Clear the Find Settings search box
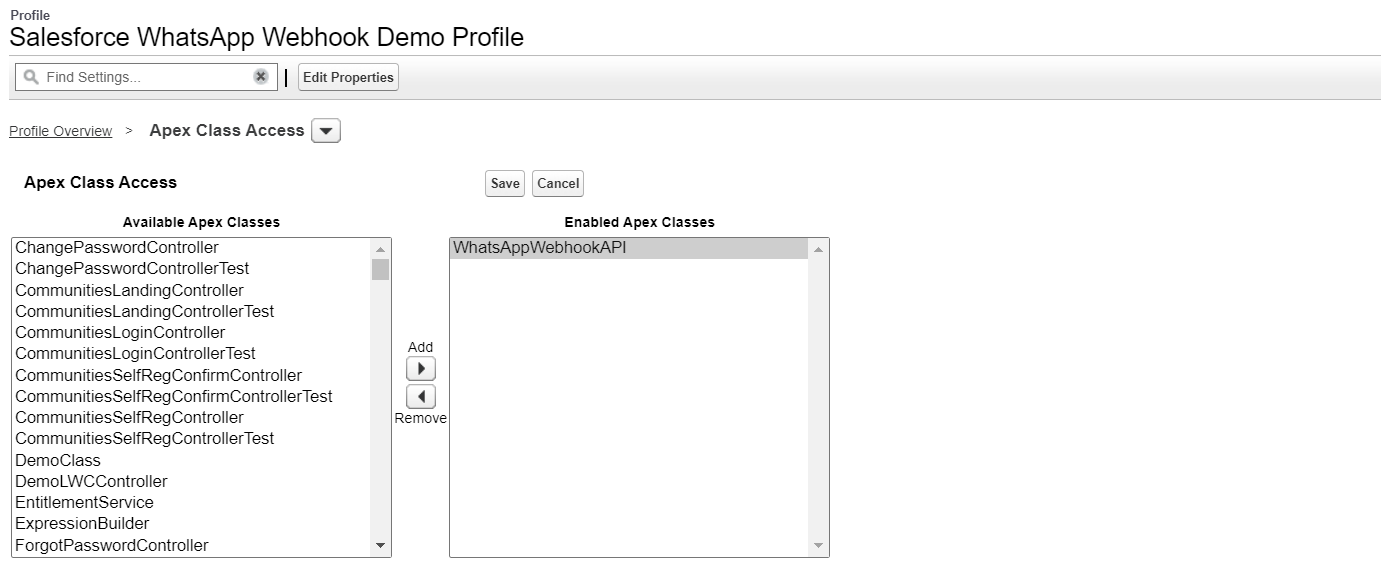The width and height of the screenshot is (1381, 576). coord(261,77)
